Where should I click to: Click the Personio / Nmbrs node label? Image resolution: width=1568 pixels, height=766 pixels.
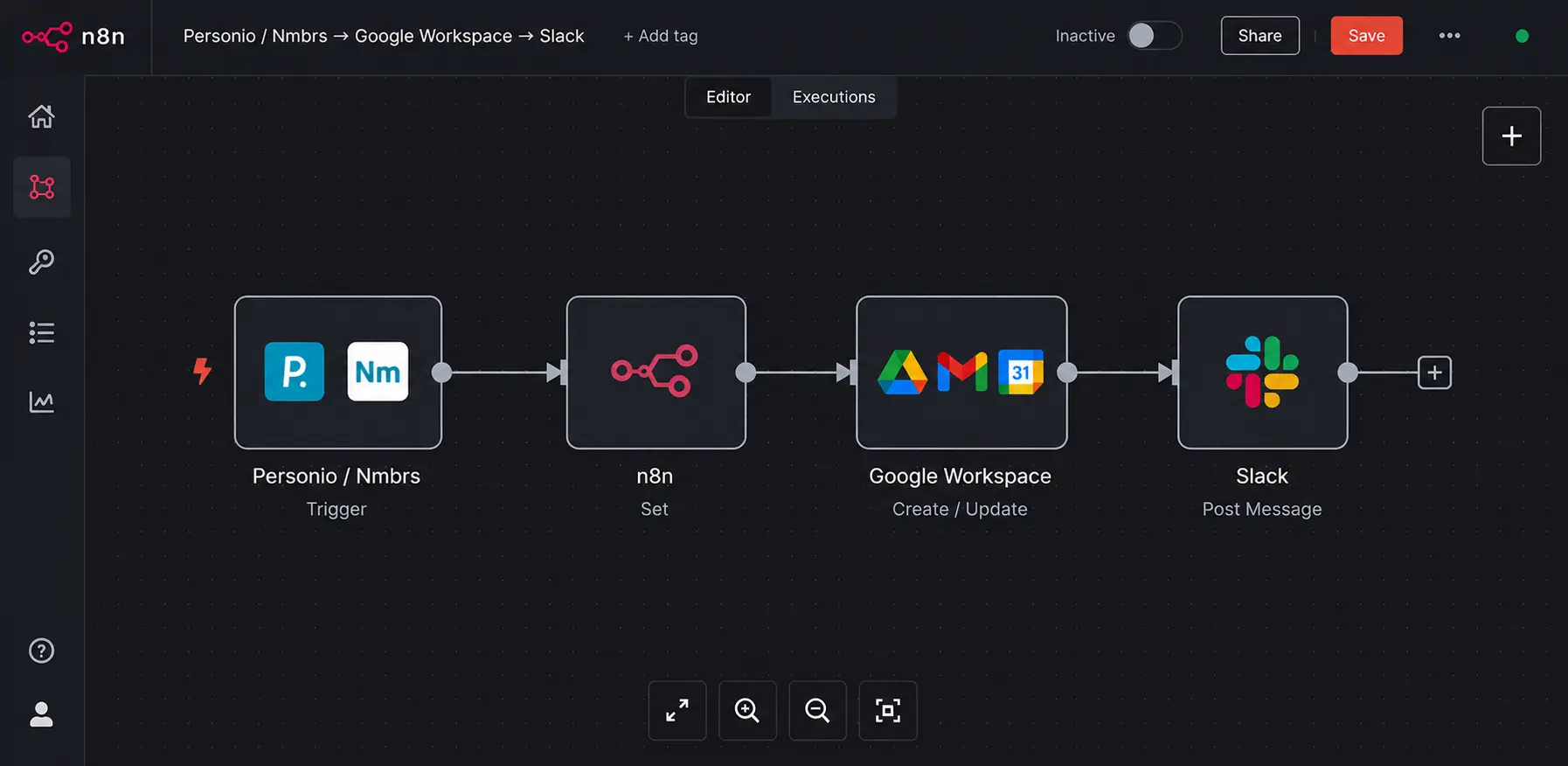336,476
